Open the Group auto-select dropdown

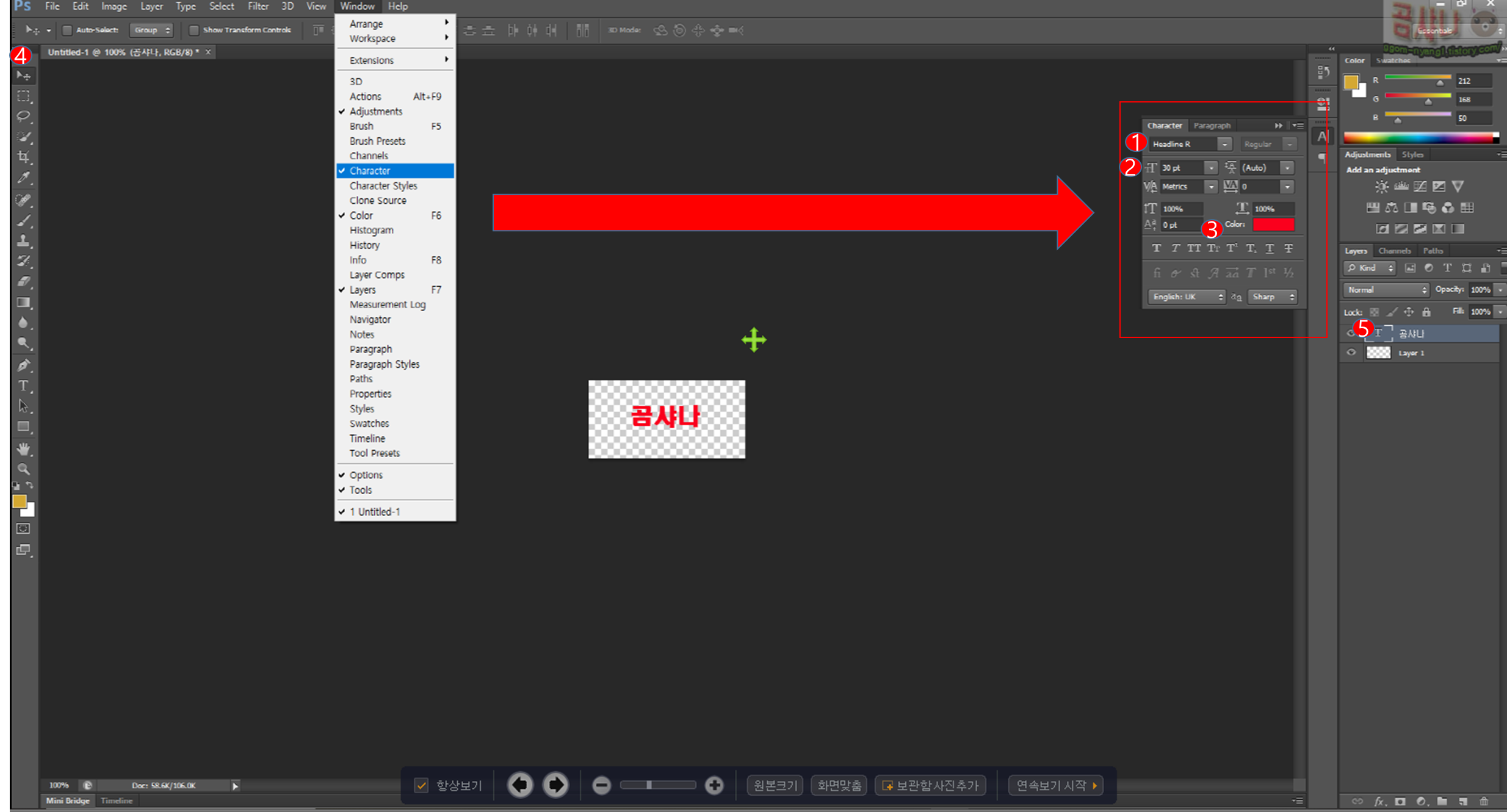tap(151, 30)
